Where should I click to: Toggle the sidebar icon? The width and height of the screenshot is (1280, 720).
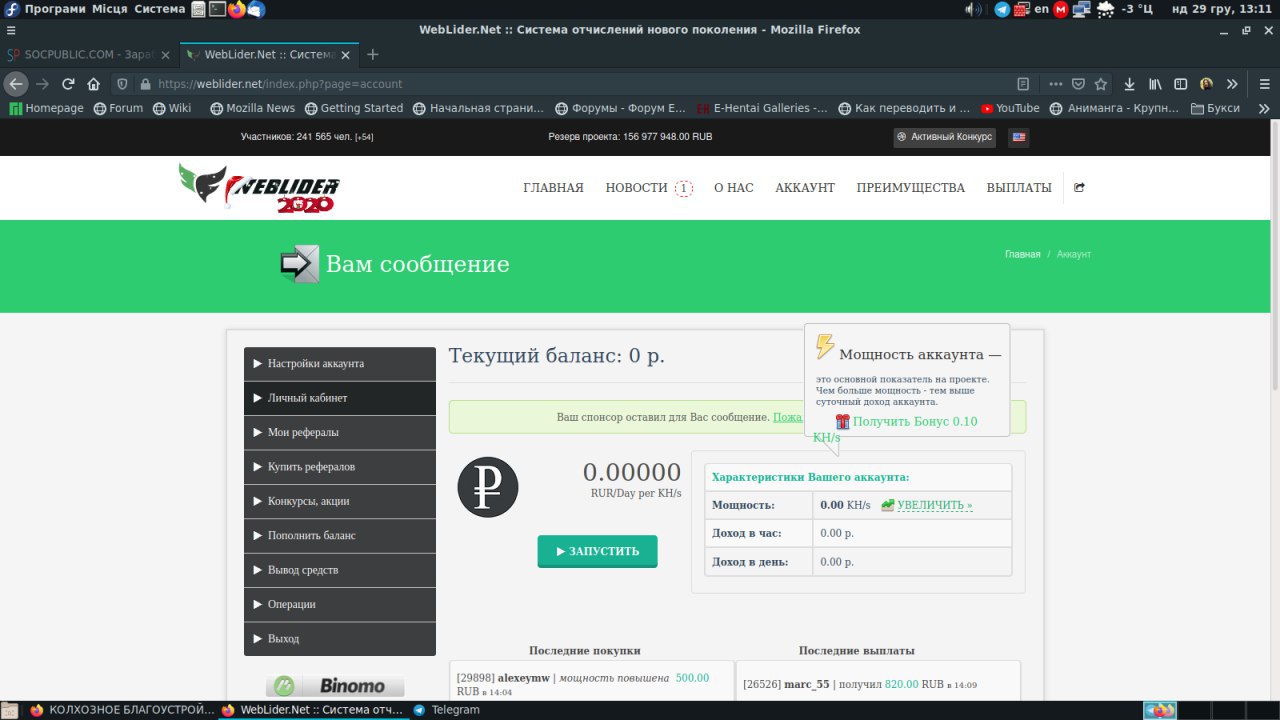pyautogui.click(x=1181, y=84)
